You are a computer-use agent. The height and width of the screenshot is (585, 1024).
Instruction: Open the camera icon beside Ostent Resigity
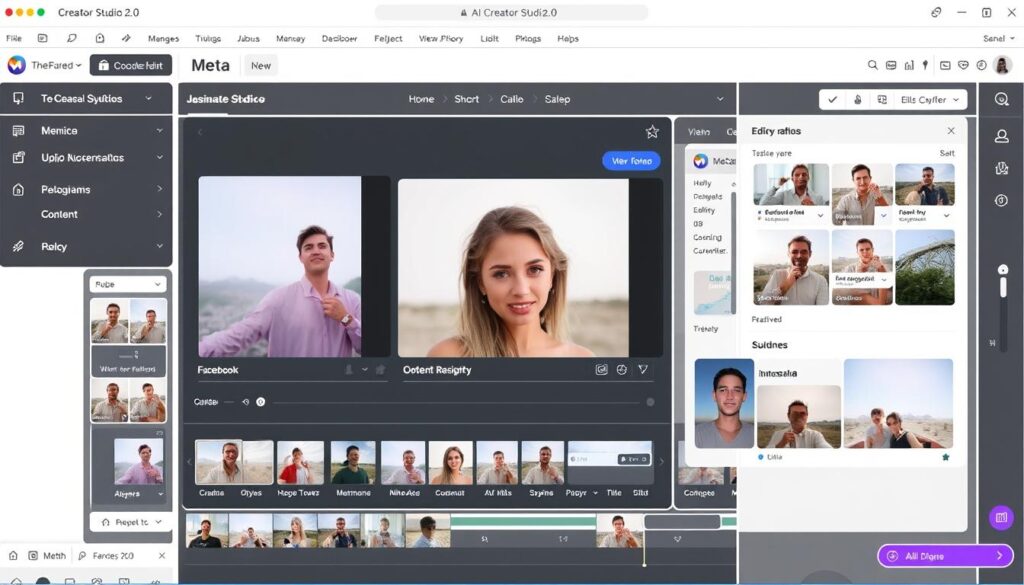point(601,369)
